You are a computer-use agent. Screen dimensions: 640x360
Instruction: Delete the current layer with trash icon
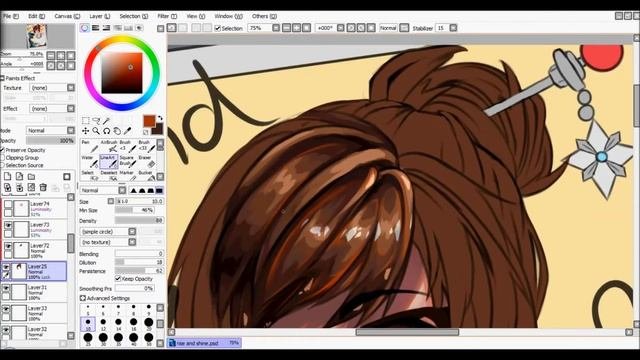[x=43, y=187]
